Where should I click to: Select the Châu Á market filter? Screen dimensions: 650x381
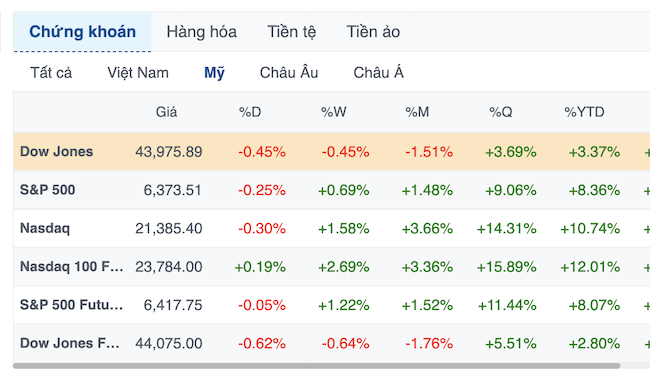click(x=378, y=73)
